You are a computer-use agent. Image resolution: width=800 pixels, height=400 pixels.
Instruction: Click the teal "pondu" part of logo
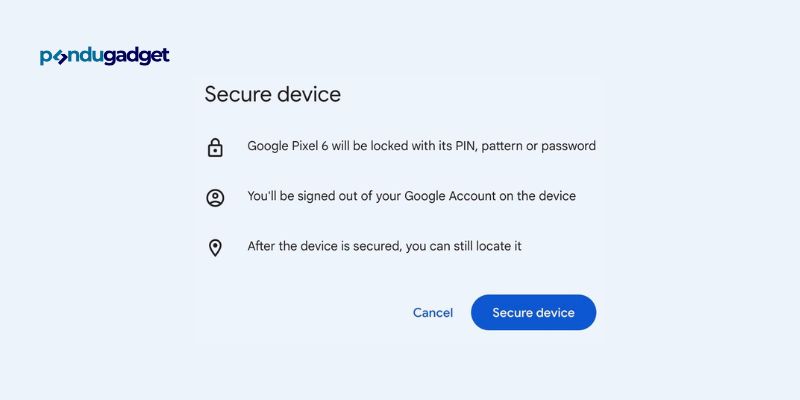click(71, 56)
